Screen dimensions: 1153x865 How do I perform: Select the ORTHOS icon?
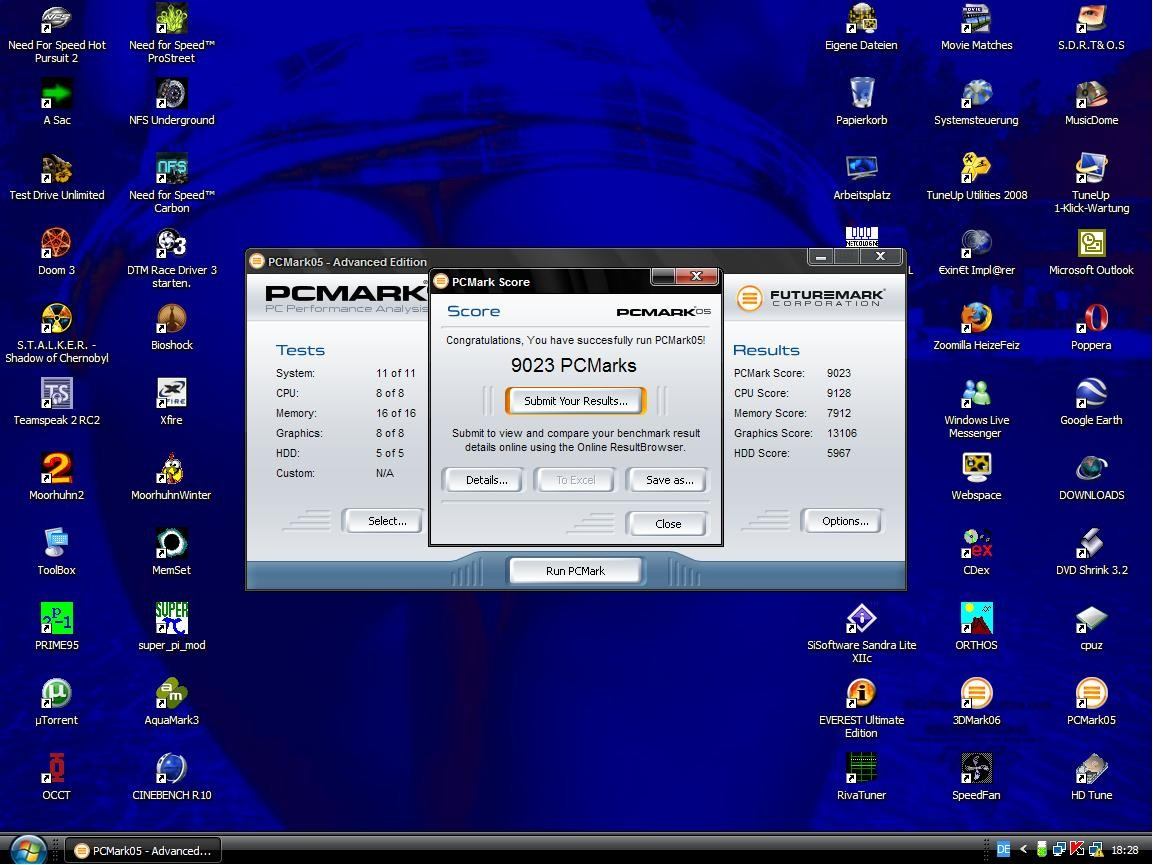pos(977,620)
